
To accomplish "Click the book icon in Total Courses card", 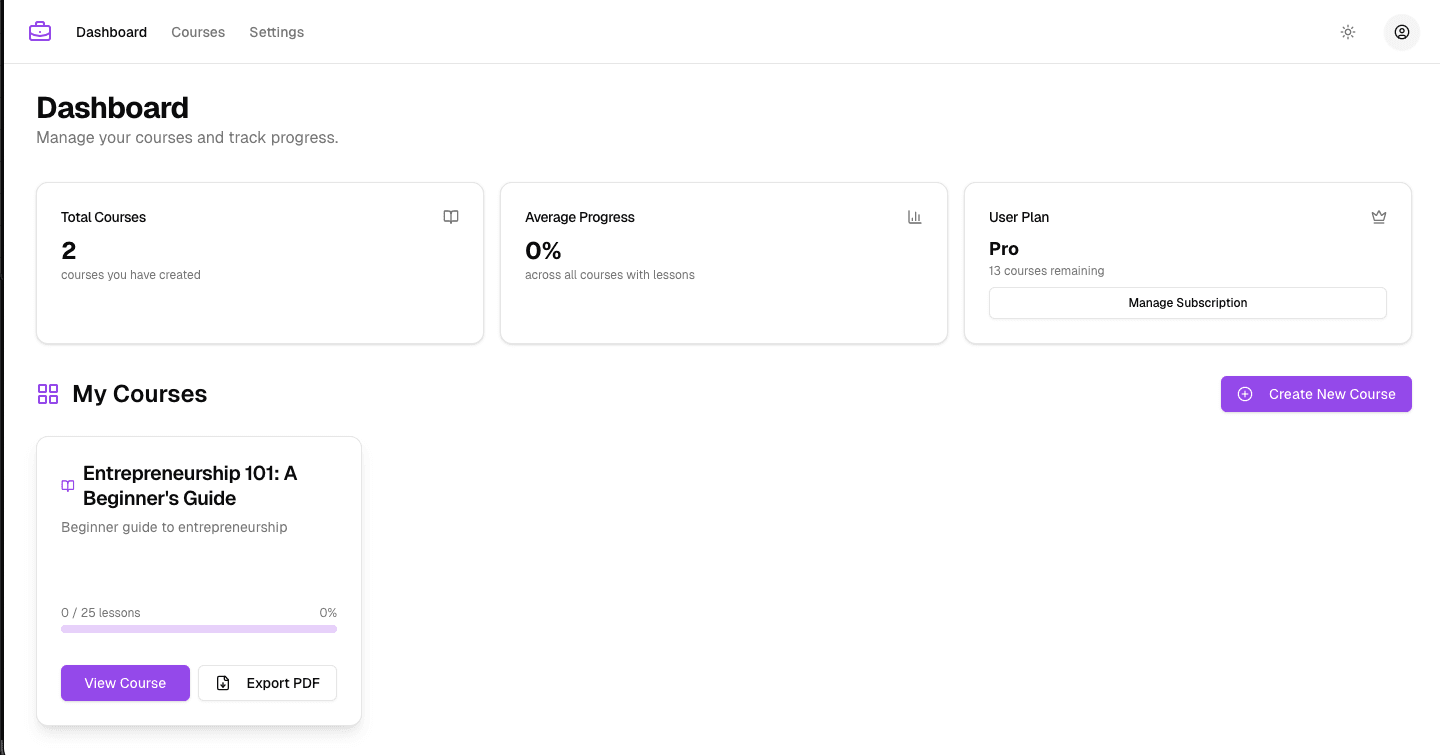I will pos(451,217).
